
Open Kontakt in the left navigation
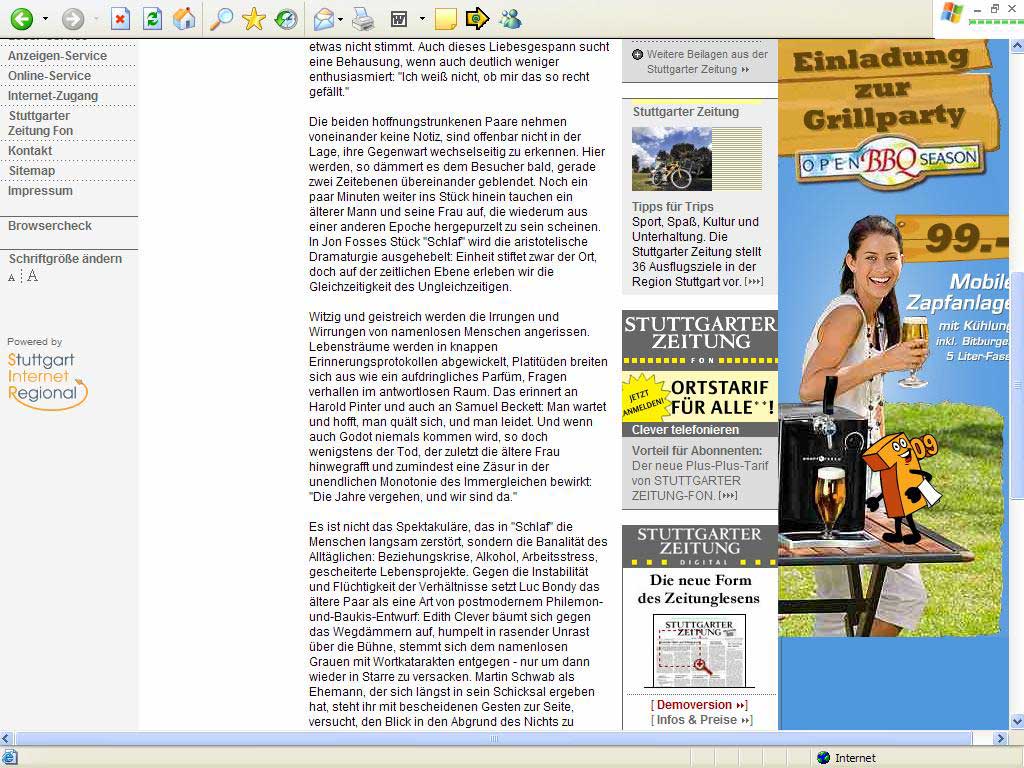pos(30,151)
